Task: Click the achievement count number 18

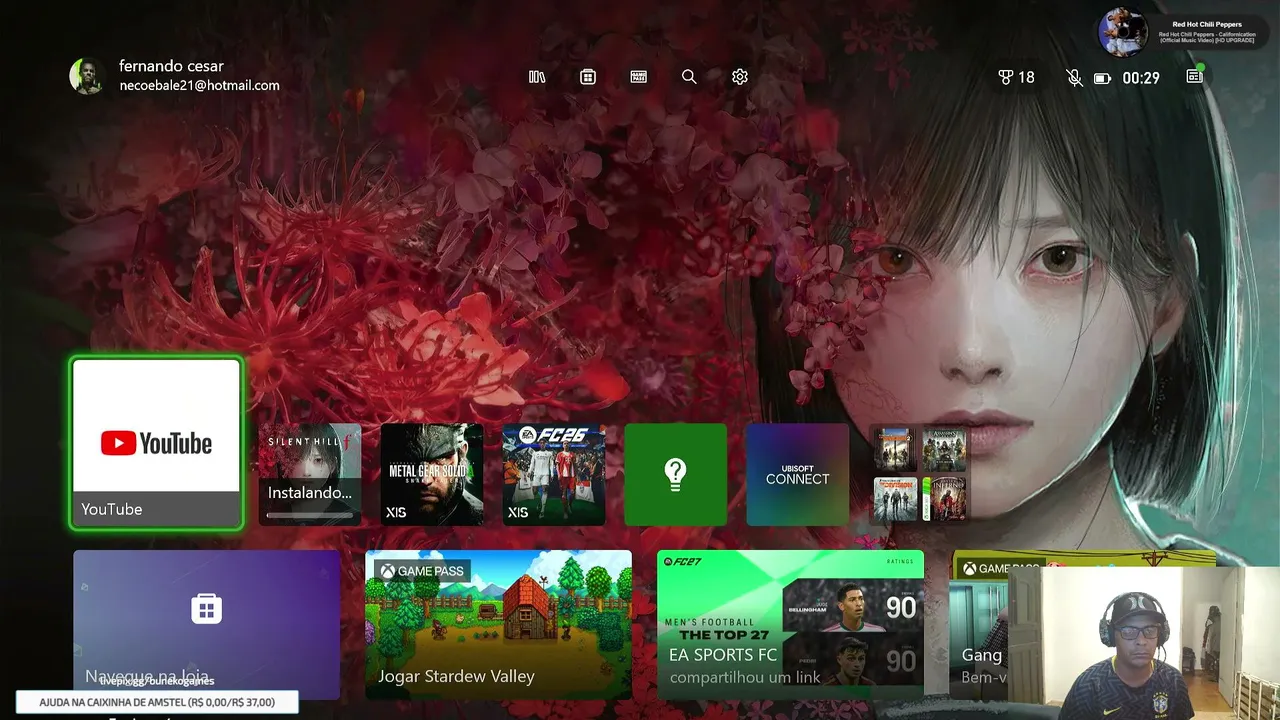Action: 1026,77
